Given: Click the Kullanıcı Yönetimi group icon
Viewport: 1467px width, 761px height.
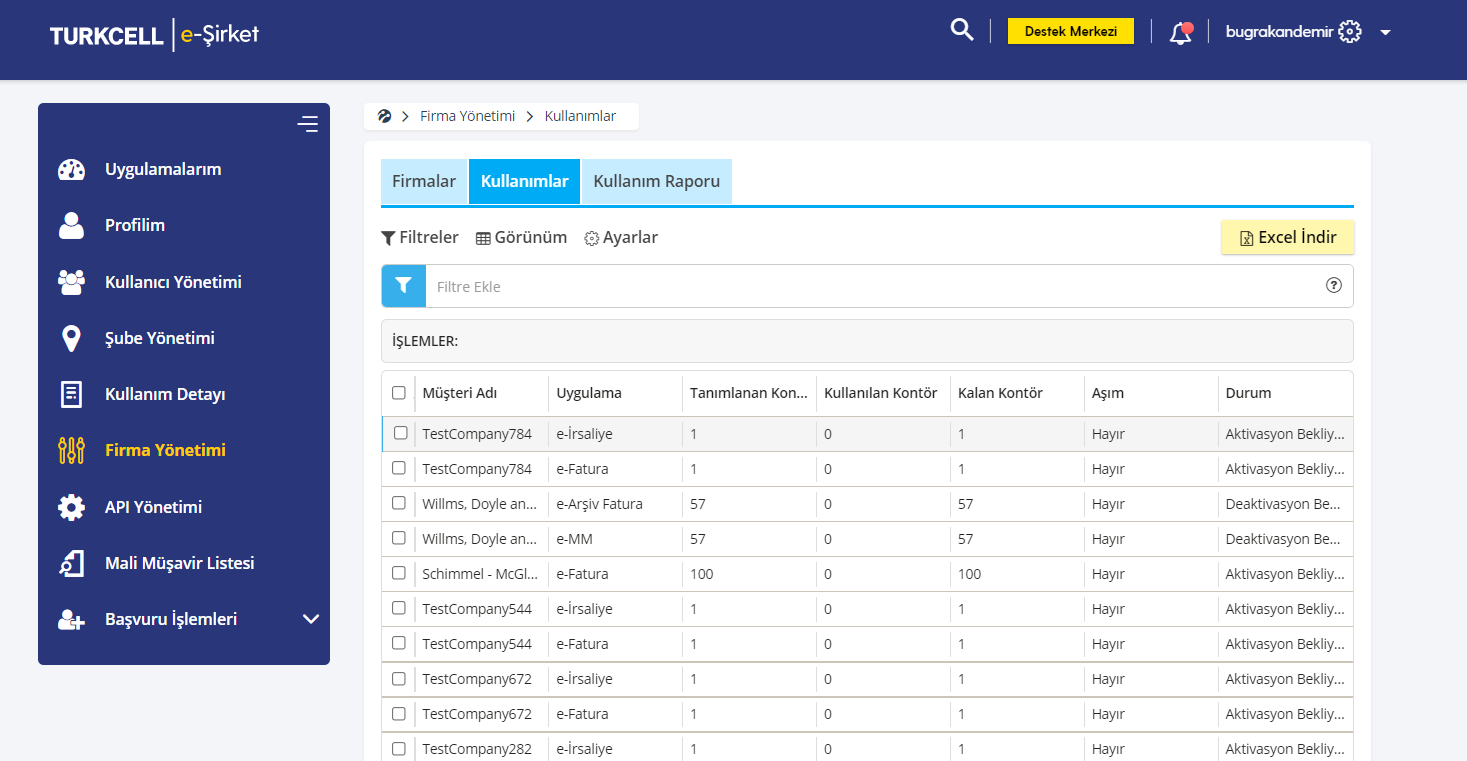Looking at the screenshot, I should [x=72, y=282].
